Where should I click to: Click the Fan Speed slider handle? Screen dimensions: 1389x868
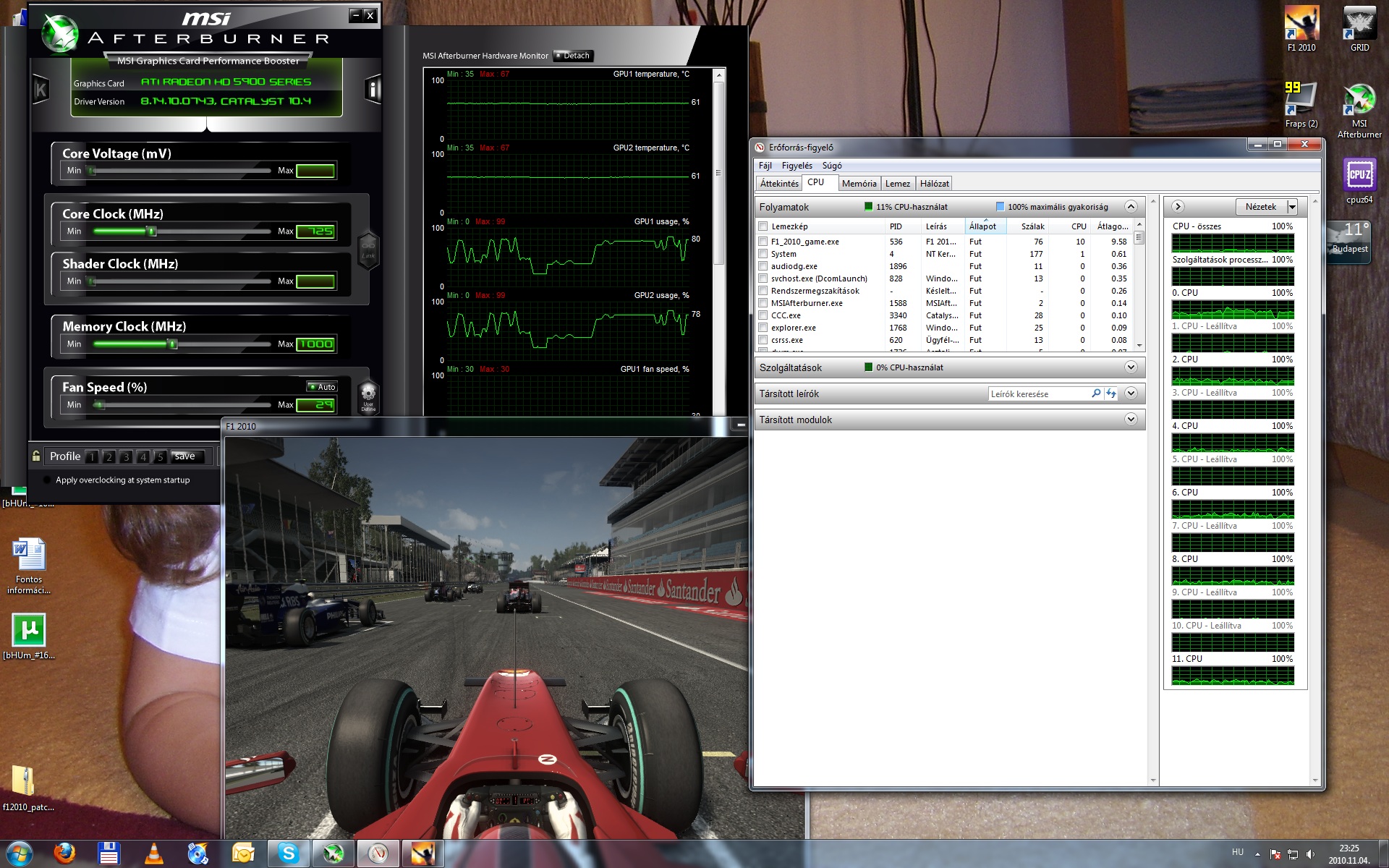point(99,405)
